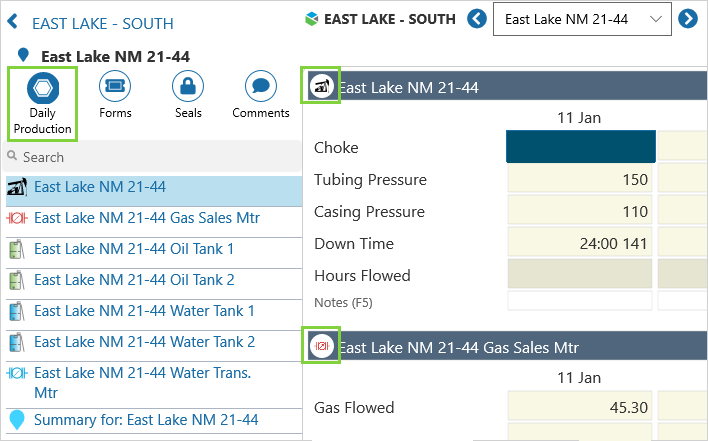708x441 pixels.
Task: Click the Notes (F5) field
Action: [581, 301]
